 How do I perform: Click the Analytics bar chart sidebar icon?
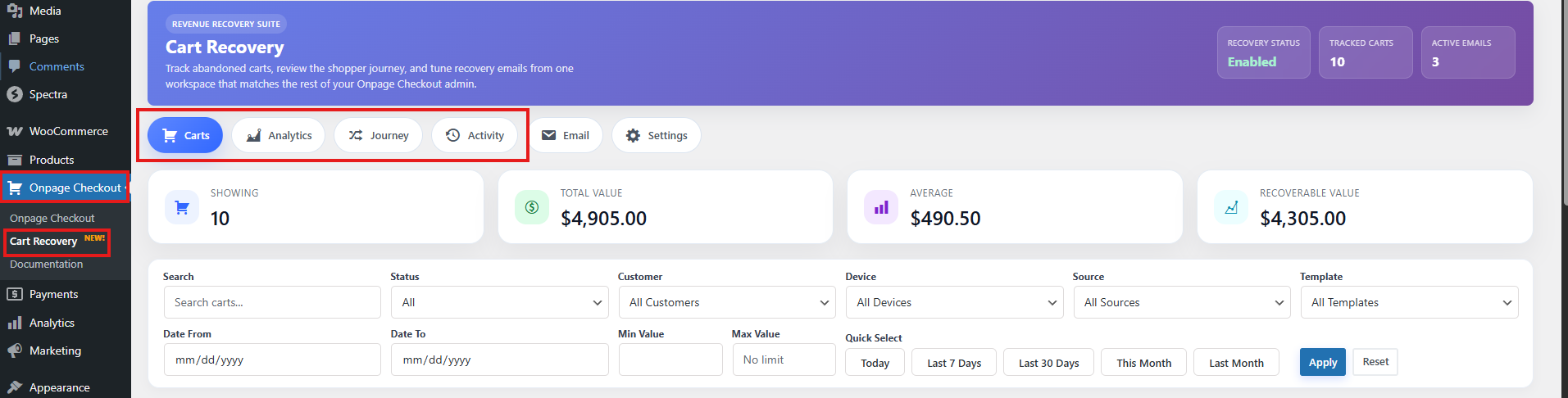(x=14, y=323)
